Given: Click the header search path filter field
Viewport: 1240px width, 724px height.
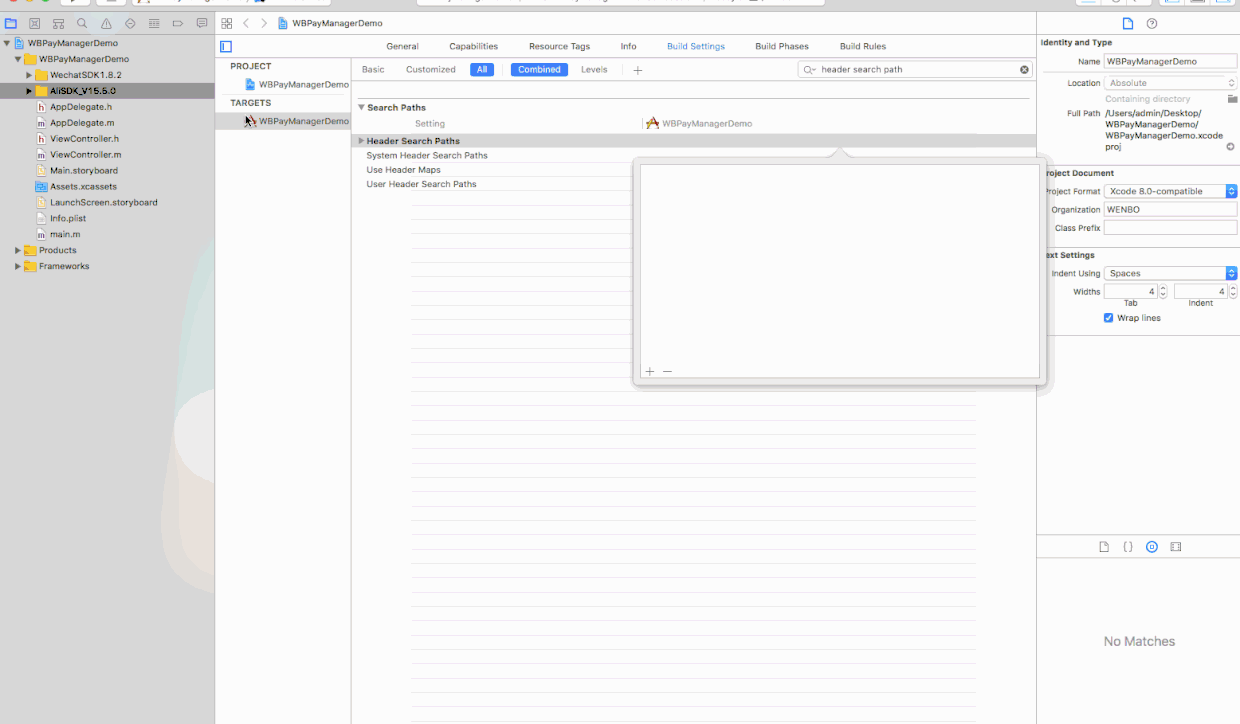Looking at the screenshot, I should (917, 70).
